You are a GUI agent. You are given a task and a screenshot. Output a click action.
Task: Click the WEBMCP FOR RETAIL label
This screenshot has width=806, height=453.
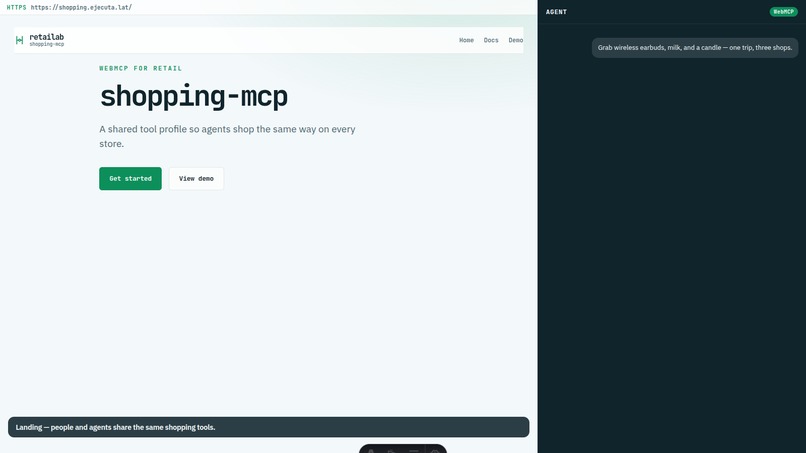coord(141,68)
